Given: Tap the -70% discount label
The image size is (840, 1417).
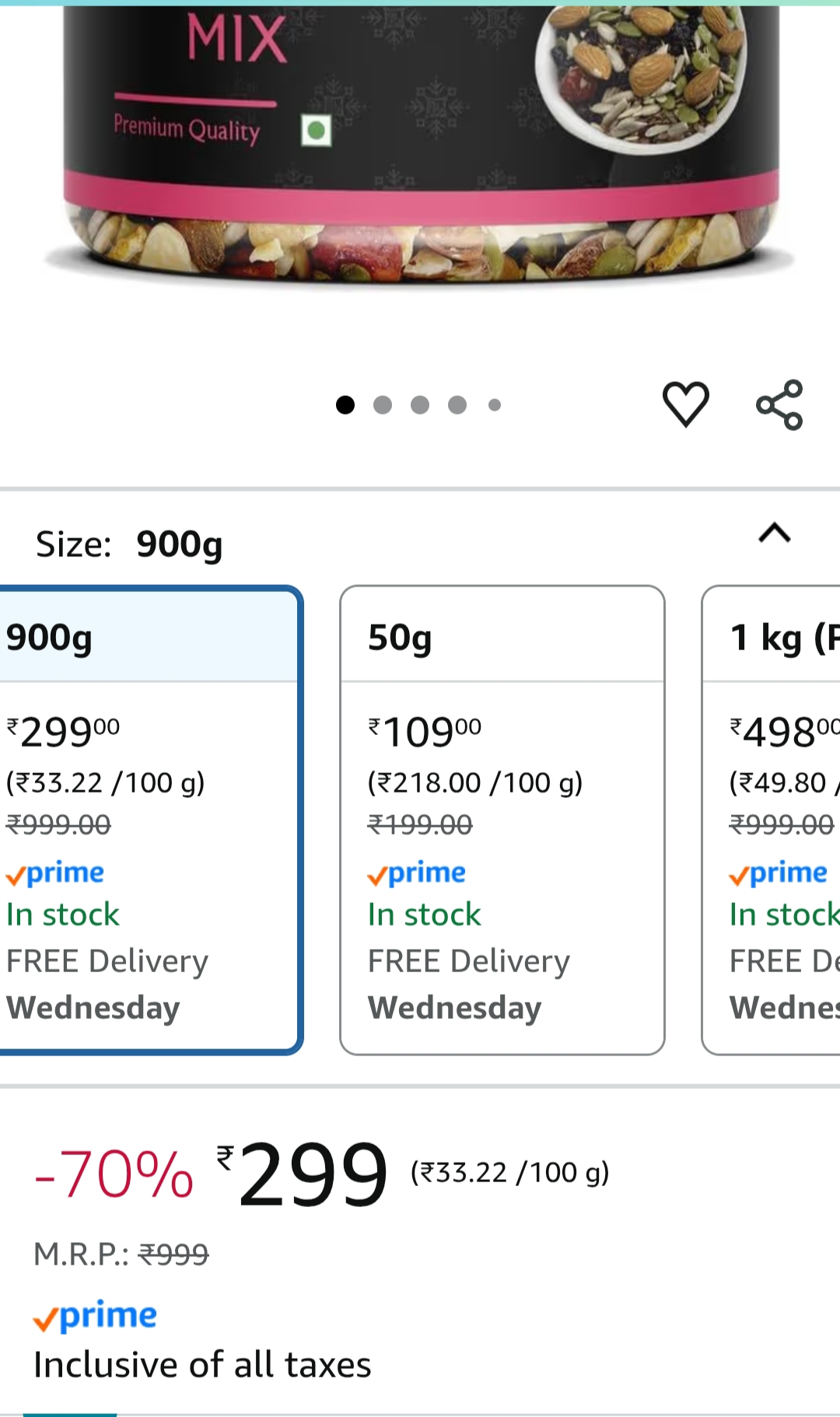Looking at the screenshot, I should (x=114, y=1174).
